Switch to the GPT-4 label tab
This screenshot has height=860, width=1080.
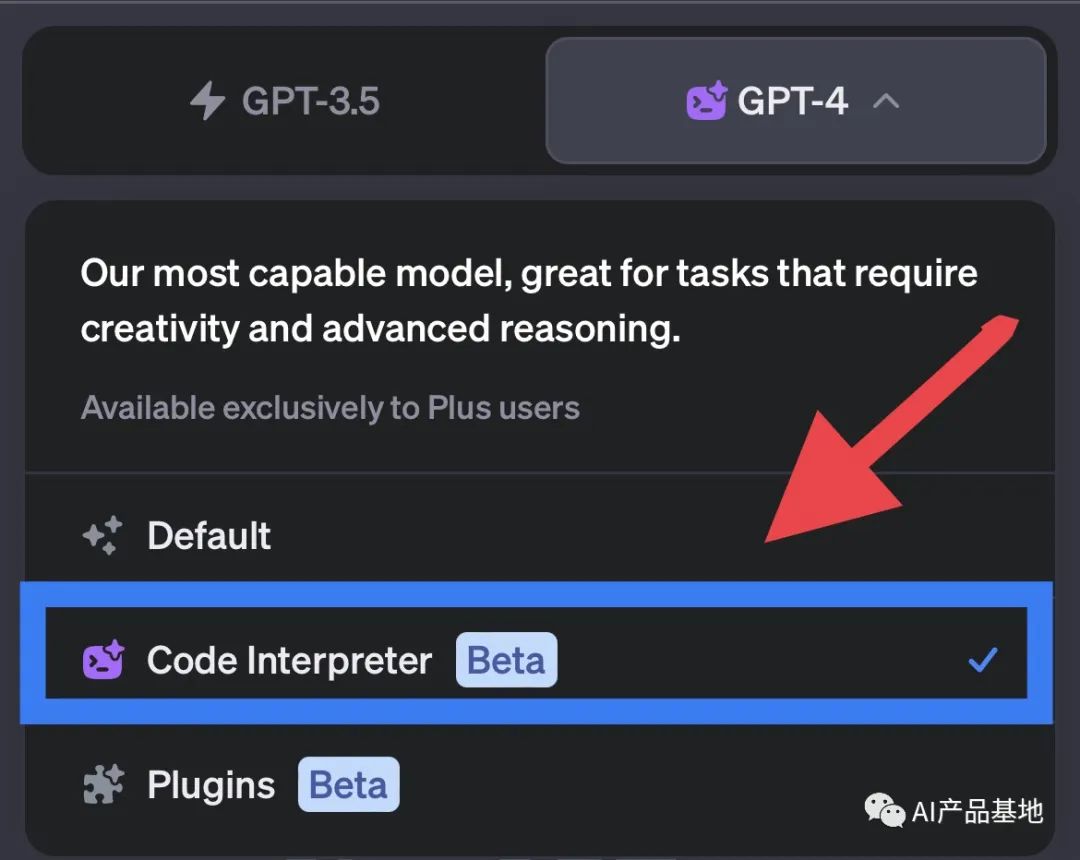[x=793, y=101]
